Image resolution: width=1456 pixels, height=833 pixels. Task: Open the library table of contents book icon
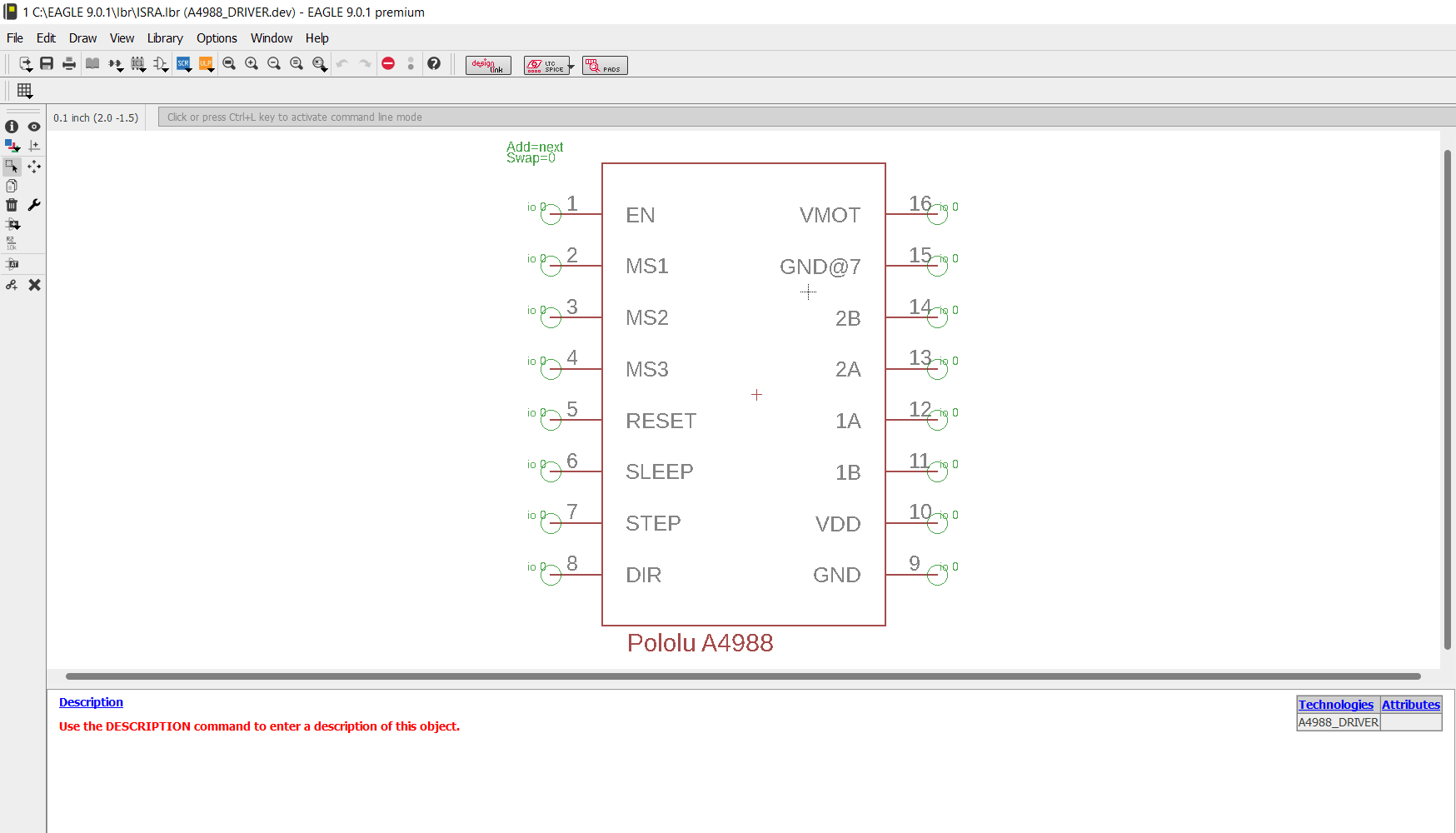92,63
